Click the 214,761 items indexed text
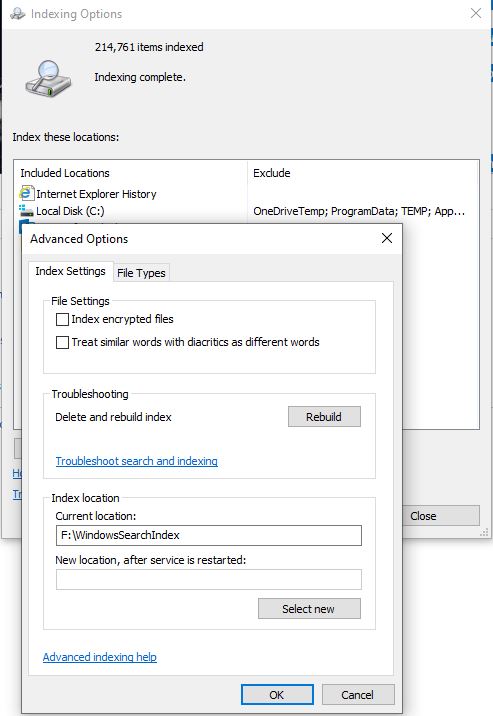The width and height of the screenshot is (493, 716). tap(149, 47)
